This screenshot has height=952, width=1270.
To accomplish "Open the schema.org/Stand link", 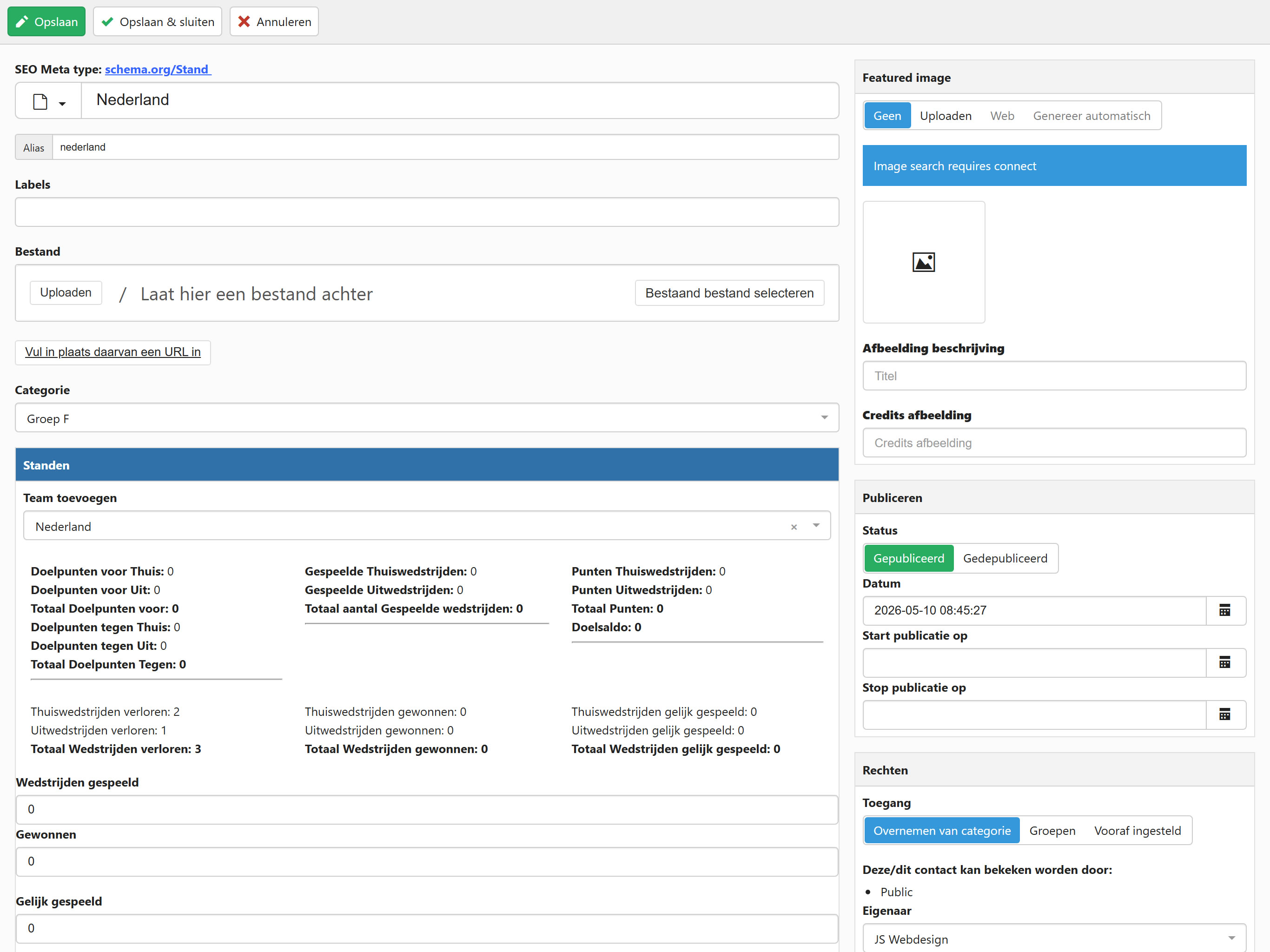I will [158, 69].
